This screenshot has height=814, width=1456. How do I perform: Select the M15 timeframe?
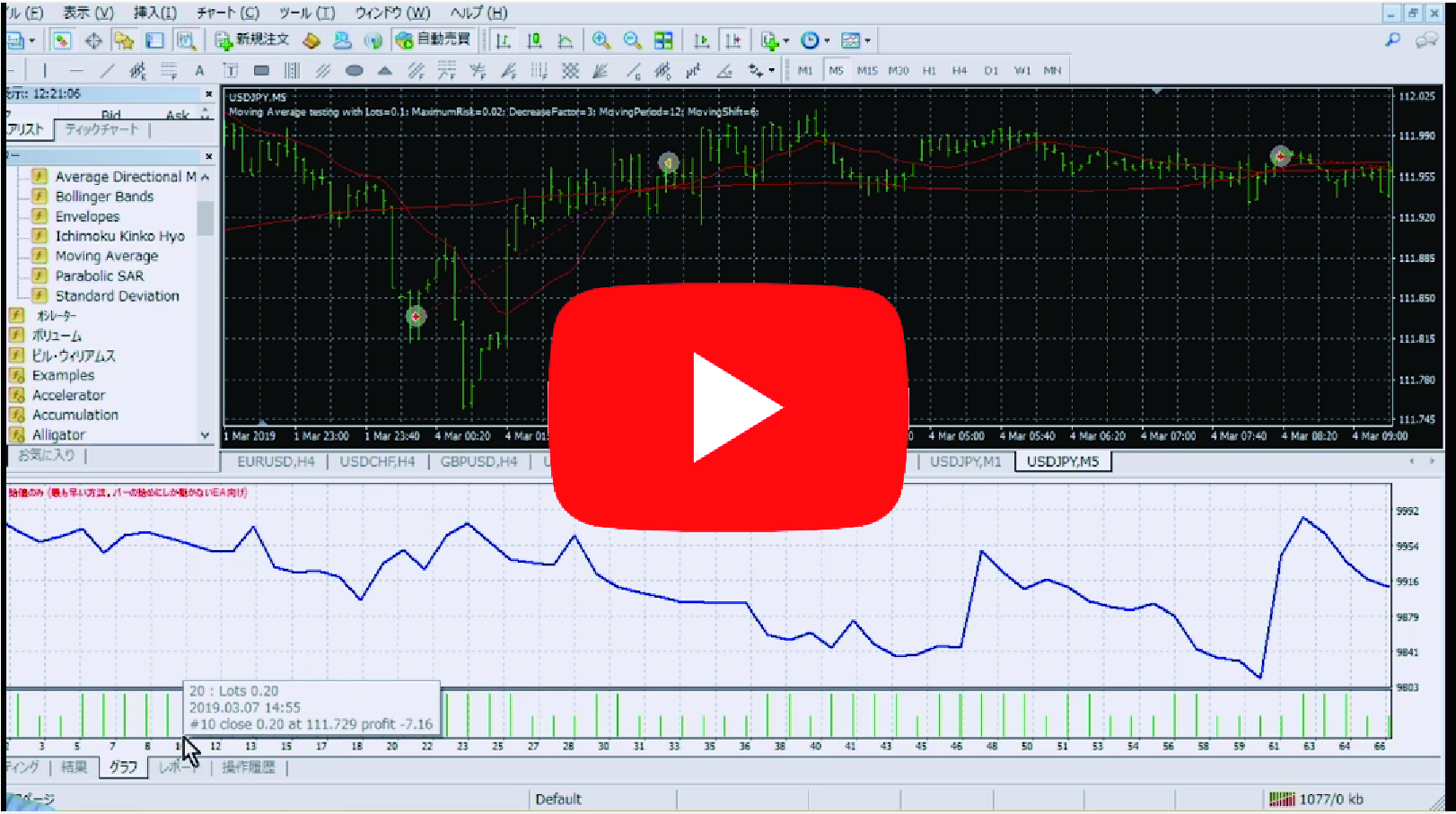point(867,71)
